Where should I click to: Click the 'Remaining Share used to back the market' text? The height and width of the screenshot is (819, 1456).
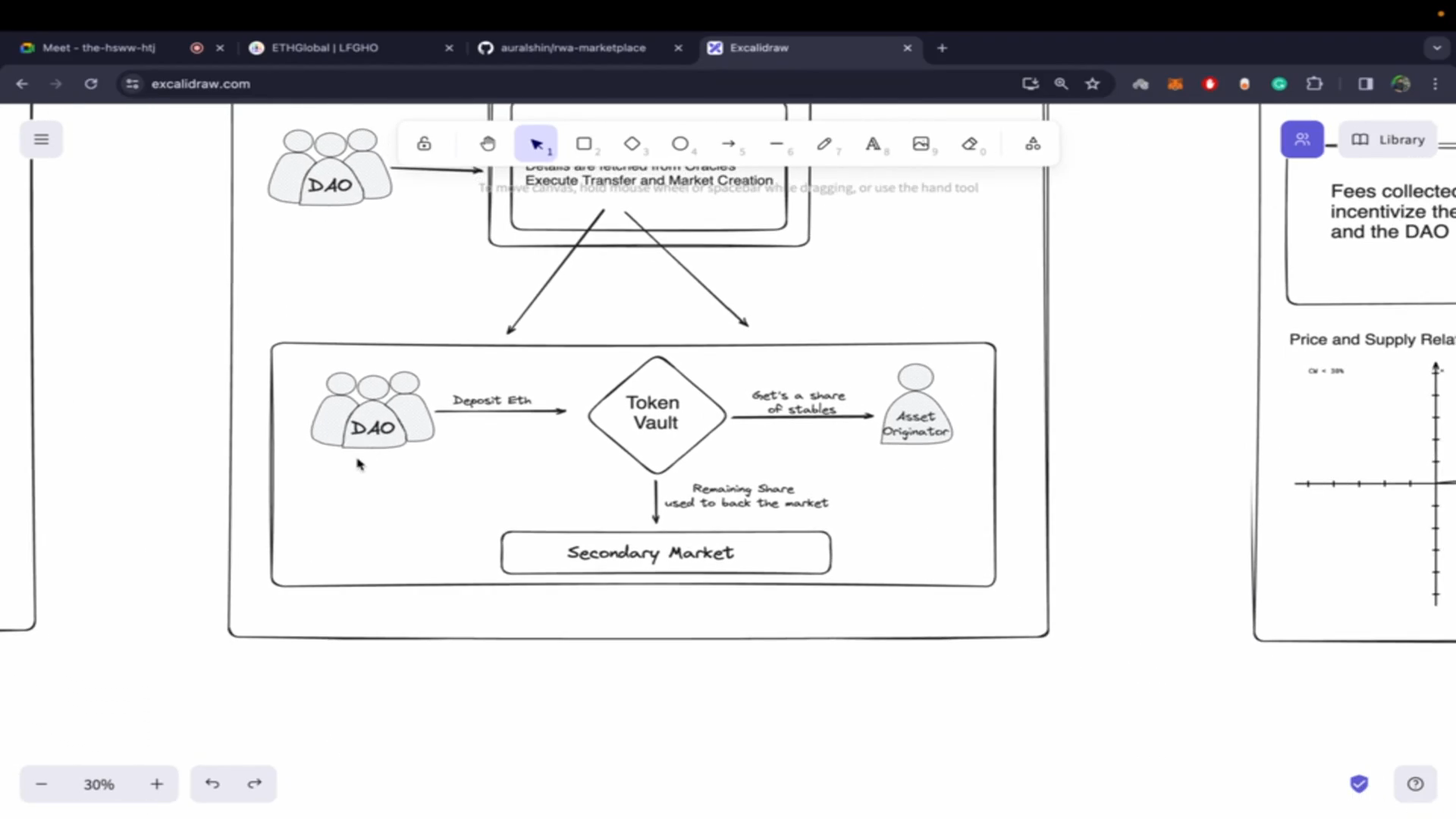pos(746,496)
